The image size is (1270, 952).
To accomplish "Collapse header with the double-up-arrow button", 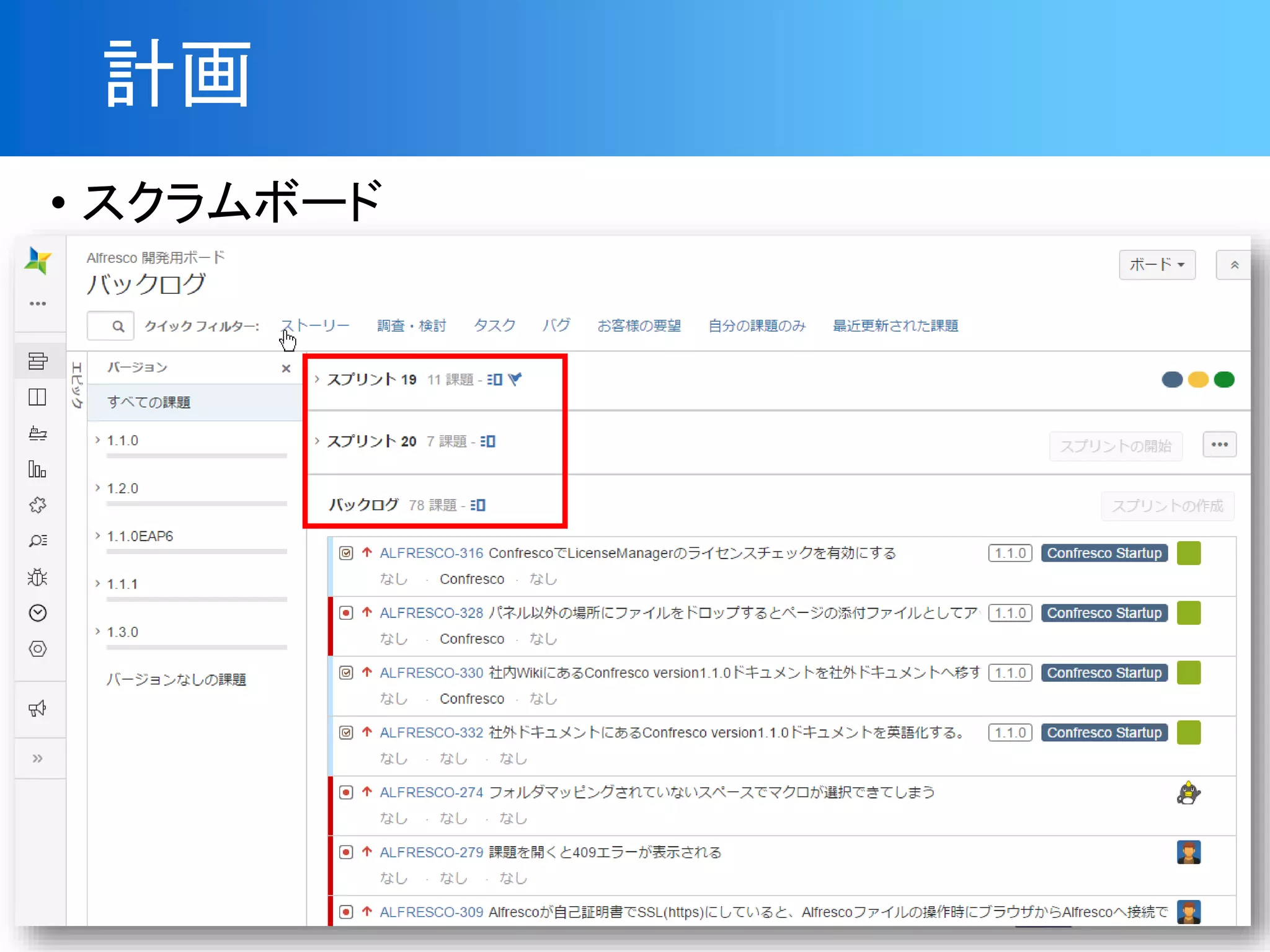I will 1233,265.
